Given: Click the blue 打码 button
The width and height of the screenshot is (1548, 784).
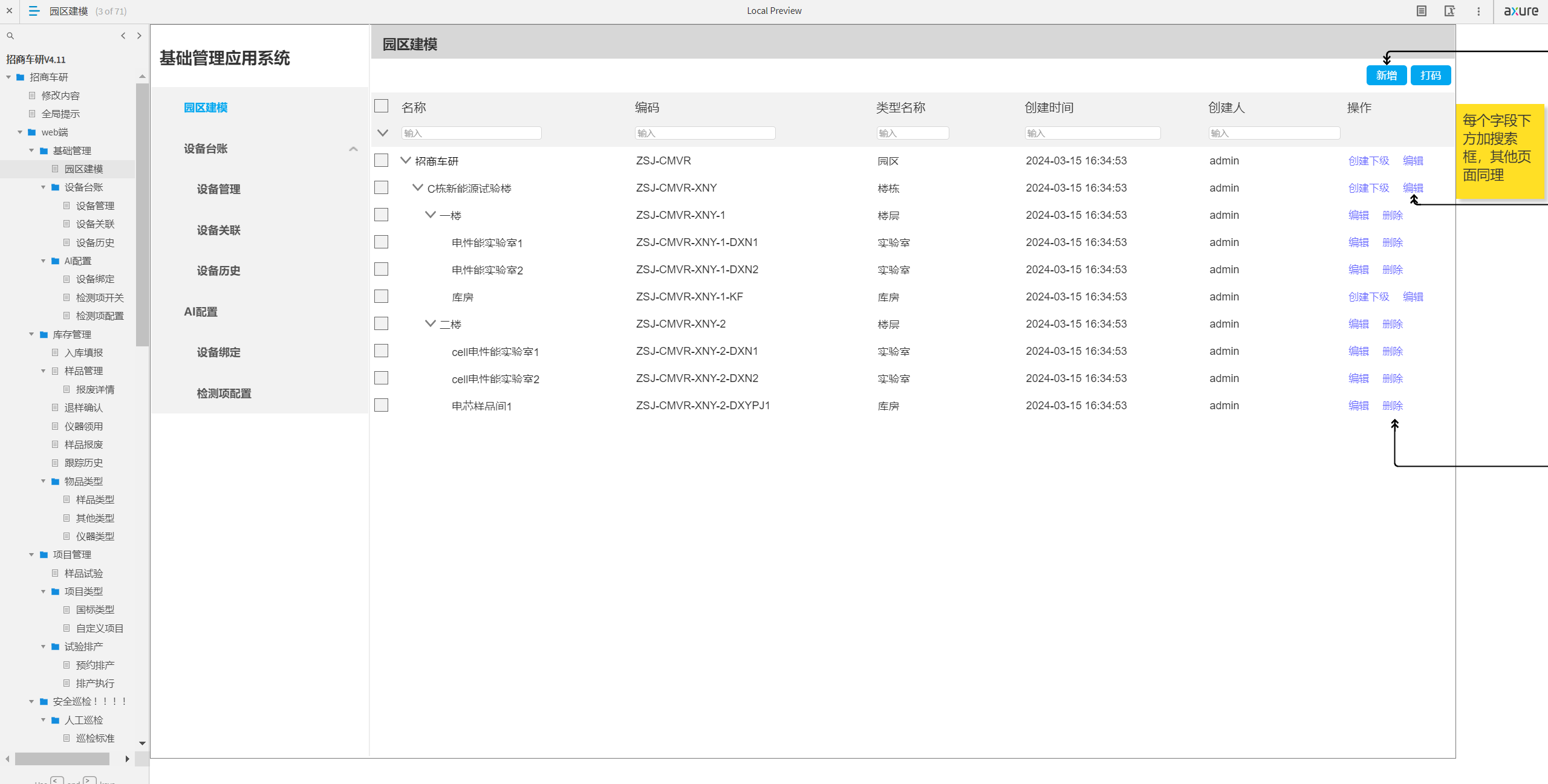Looking at the screenshot, I should pos(1431,76).
